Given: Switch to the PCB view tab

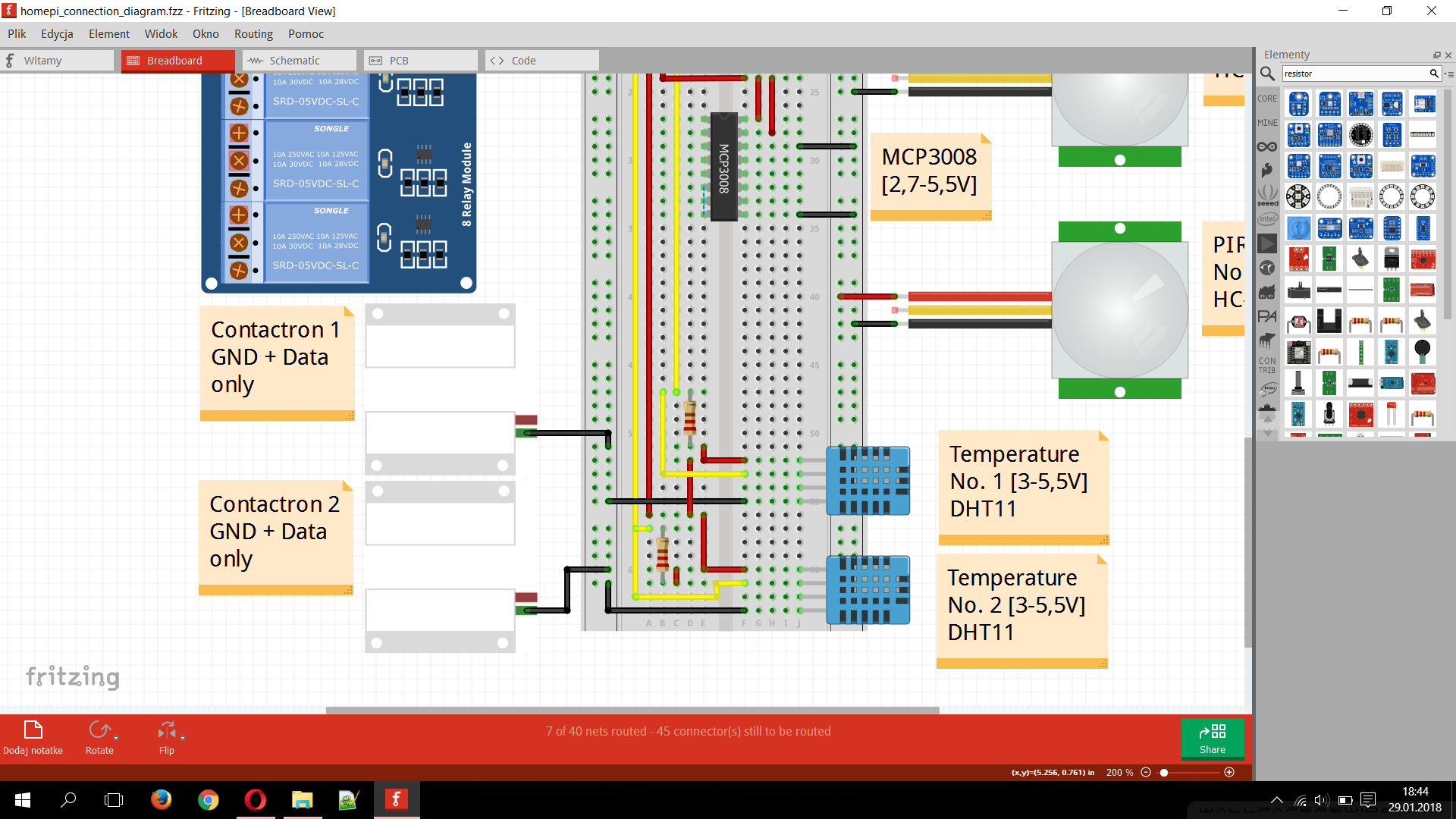Looking at the screenshot, I should 421,61.
